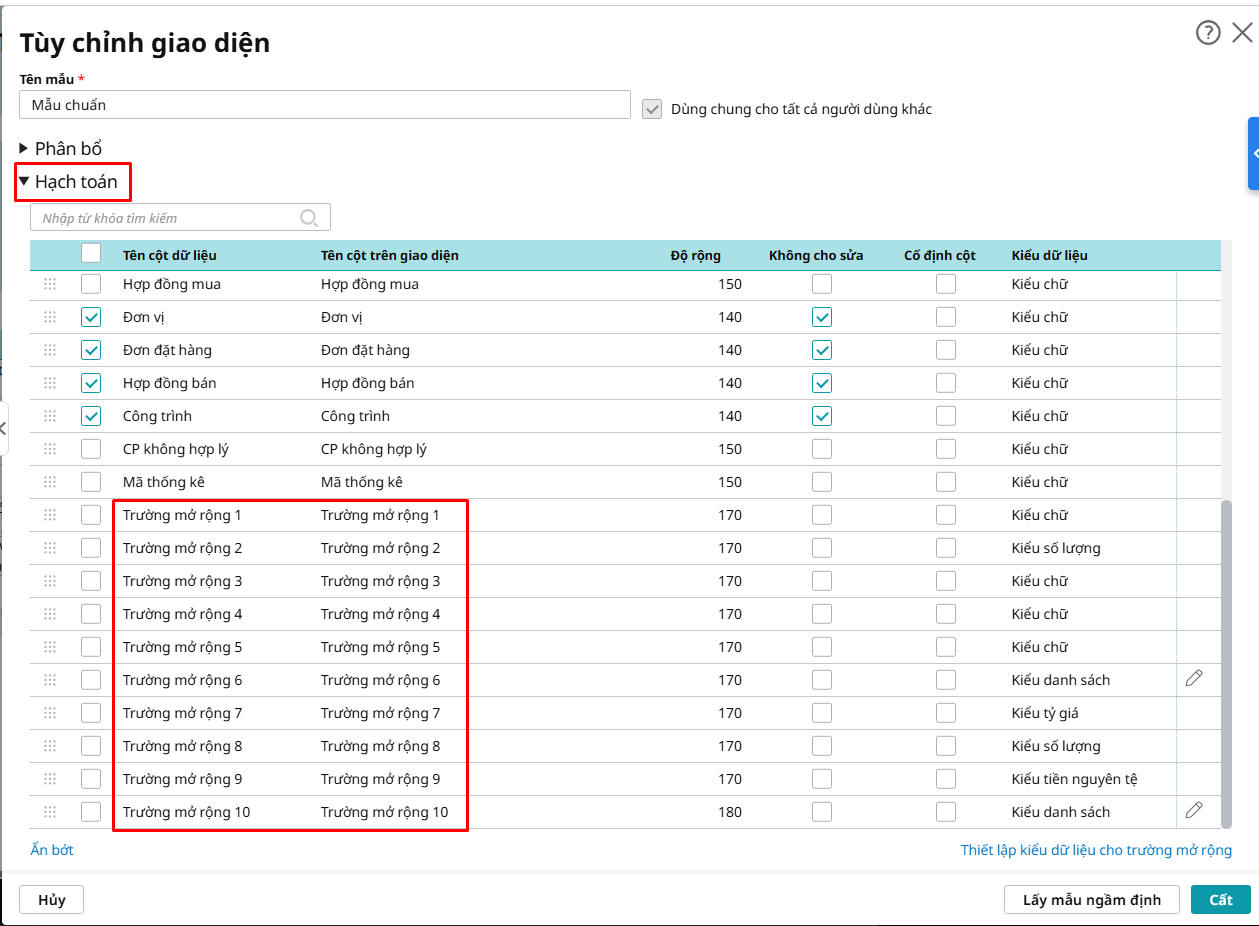The height and width of the screenshot is (926, 1259).
Task: Click the Cất save button
Action: click(x=1220, y=900)
